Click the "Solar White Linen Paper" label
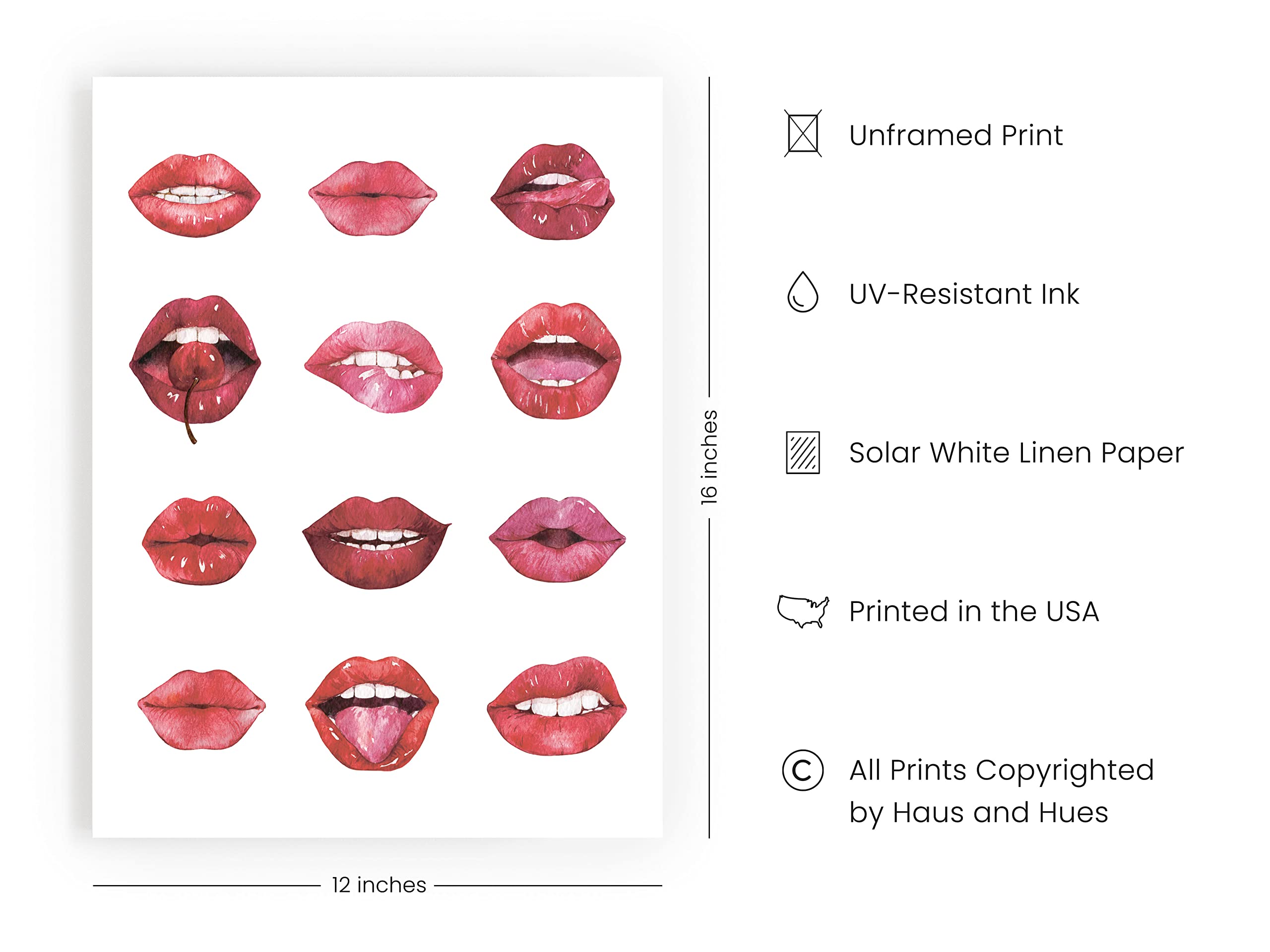Viewport: 1270px width, 952px height. (1016, 453)
